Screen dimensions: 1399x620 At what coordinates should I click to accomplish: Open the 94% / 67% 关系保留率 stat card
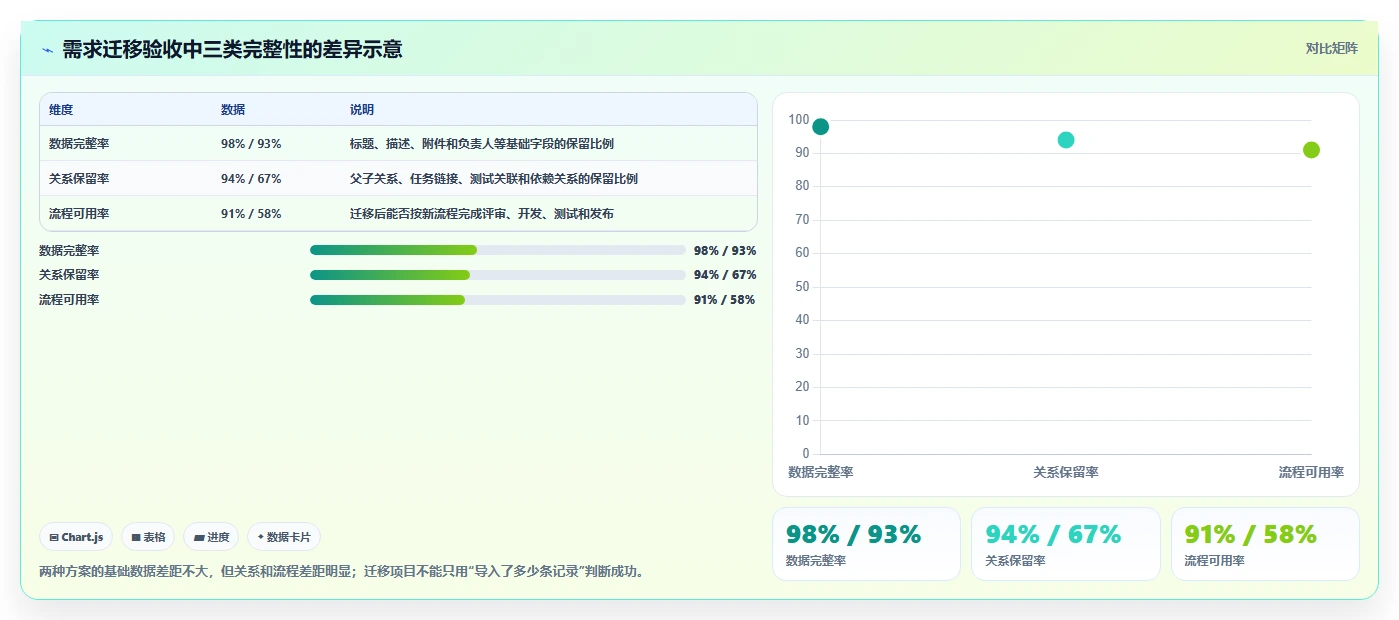coord(1066,544)
